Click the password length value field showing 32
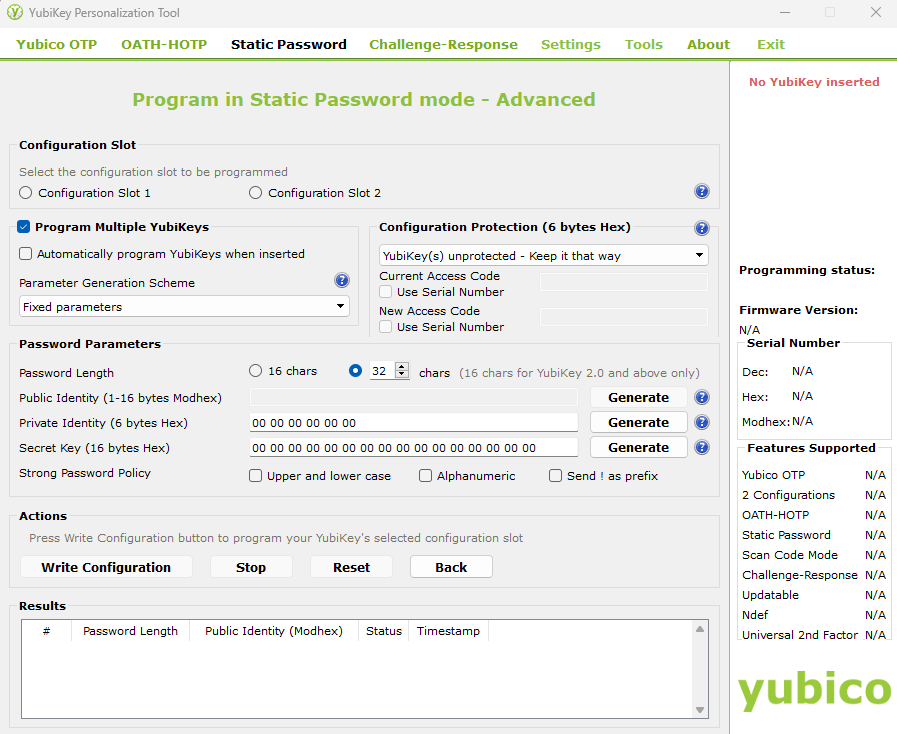897x734 pixels. click(x=382, y=371)
